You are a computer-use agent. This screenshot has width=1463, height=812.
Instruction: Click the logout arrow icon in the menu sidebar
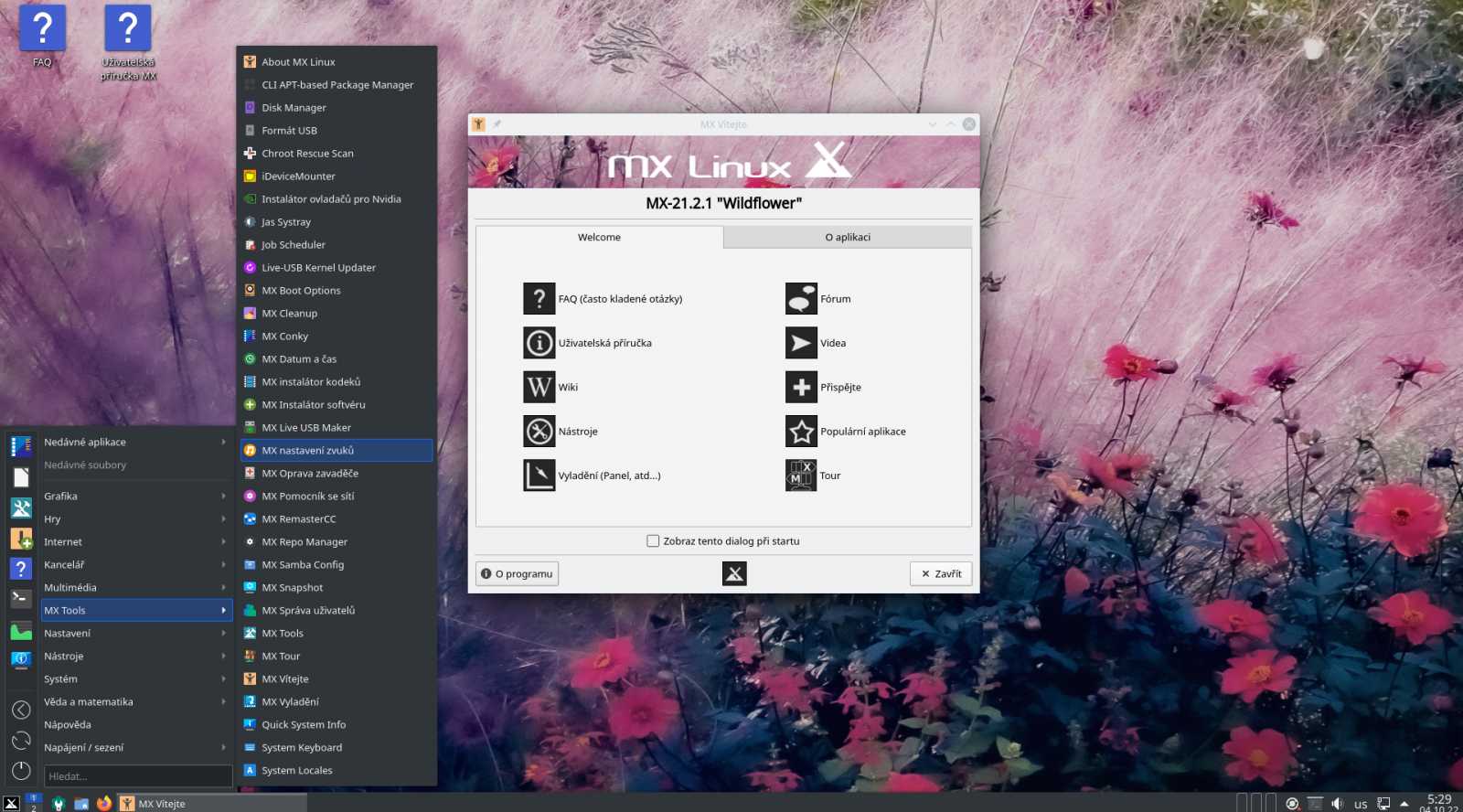[x=21, y=710]
